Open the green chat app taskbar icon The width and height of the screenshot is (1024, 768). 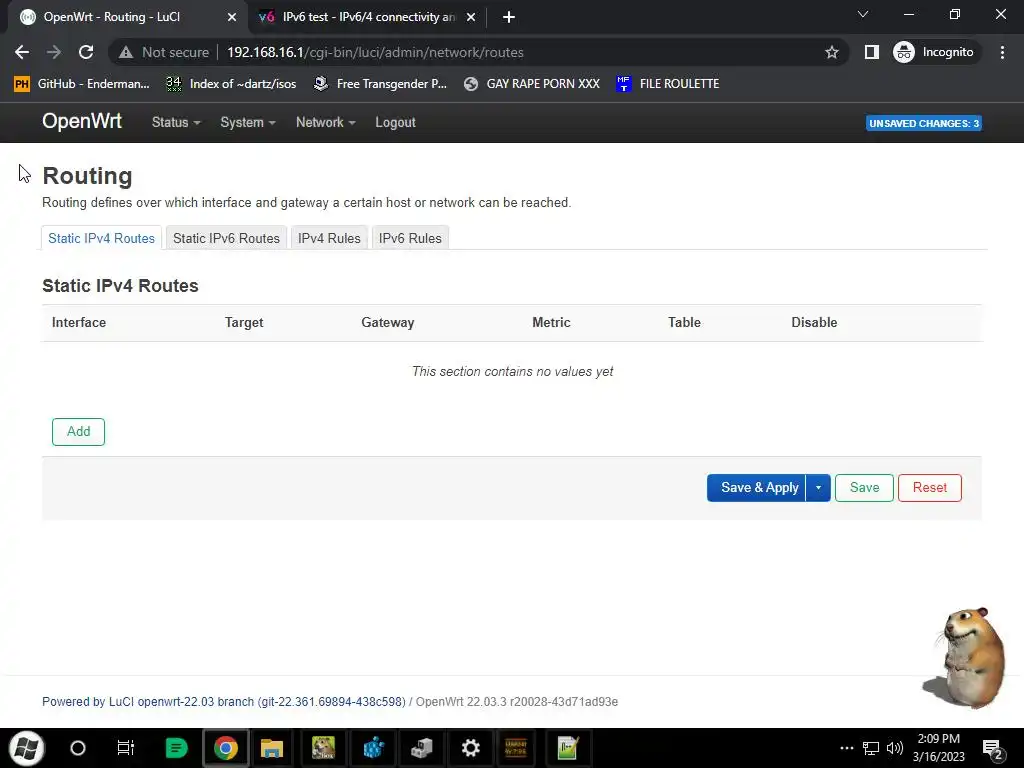pyautogui.click(x=176, y=748)
